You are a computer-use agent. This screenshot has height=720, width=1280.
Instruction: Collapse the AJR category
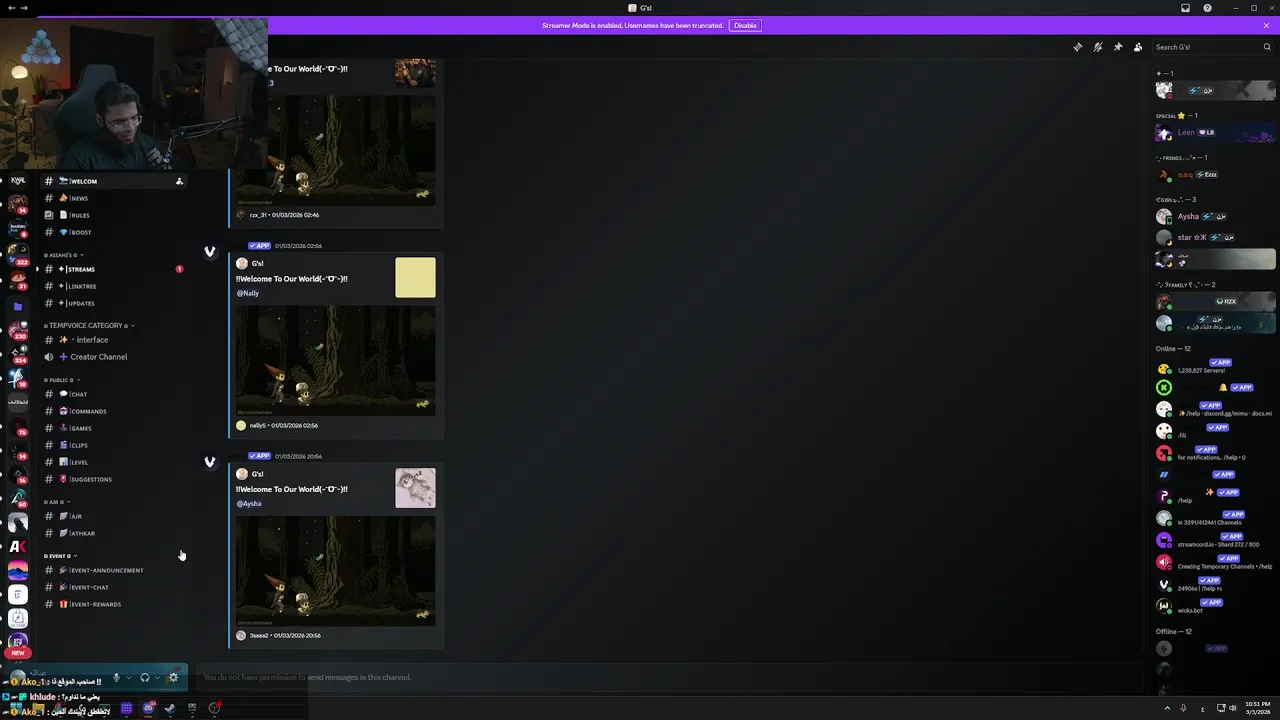tap(56, 502)
